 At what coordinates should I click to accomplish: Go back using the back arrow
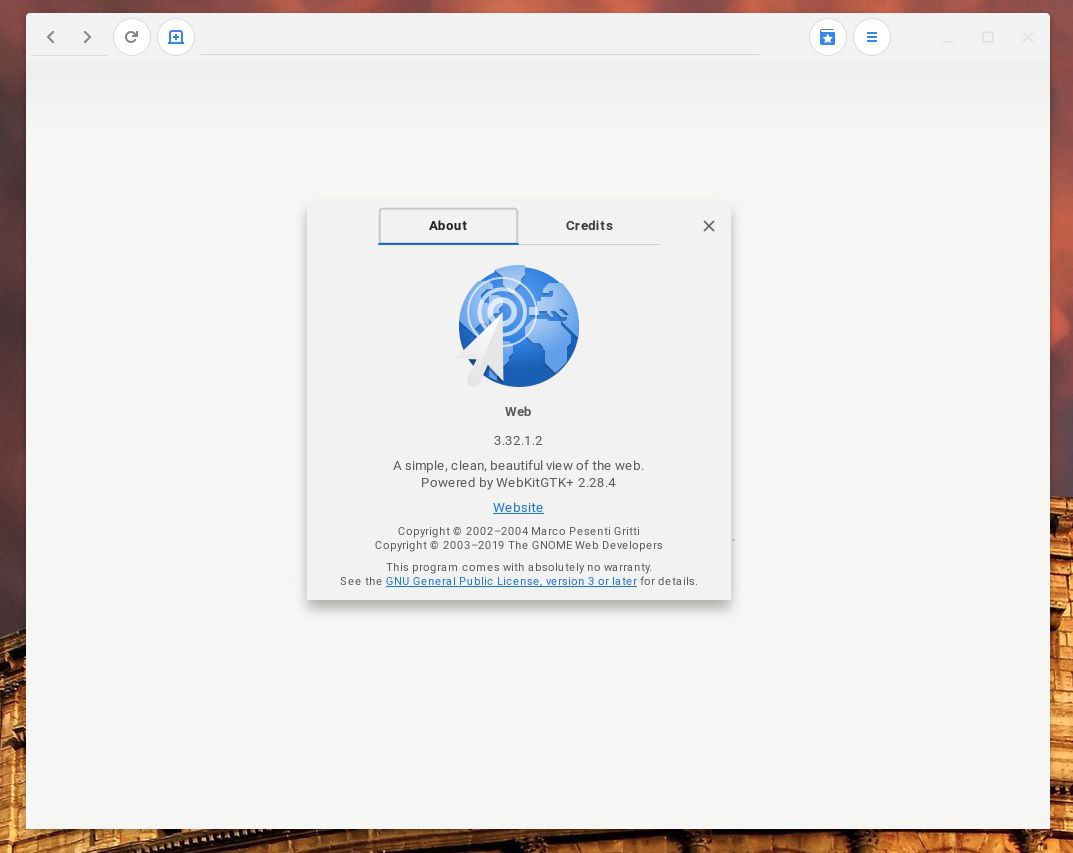tap(51, 37)
